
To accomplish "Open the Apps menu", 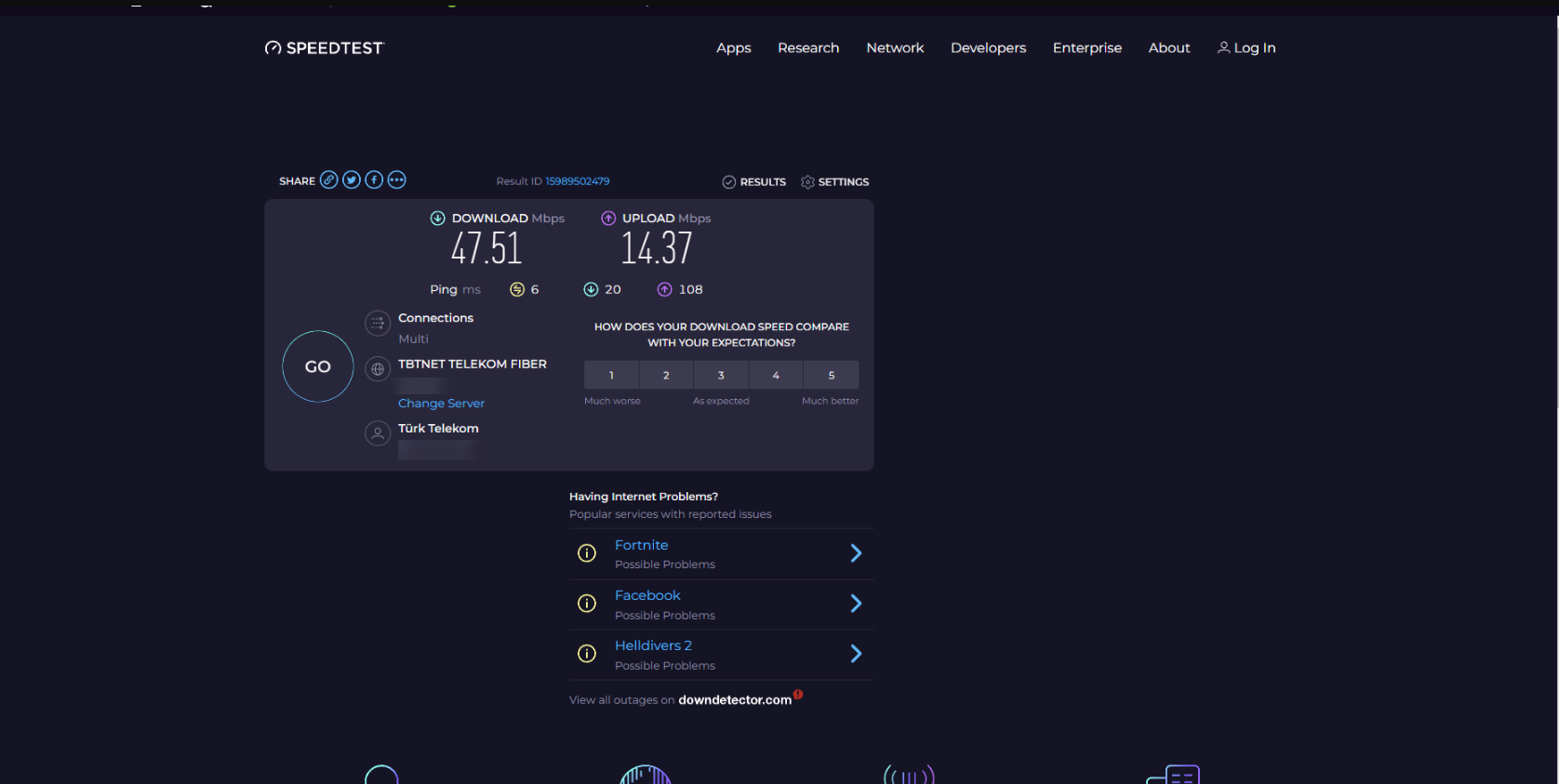I will tap(734, 48).
